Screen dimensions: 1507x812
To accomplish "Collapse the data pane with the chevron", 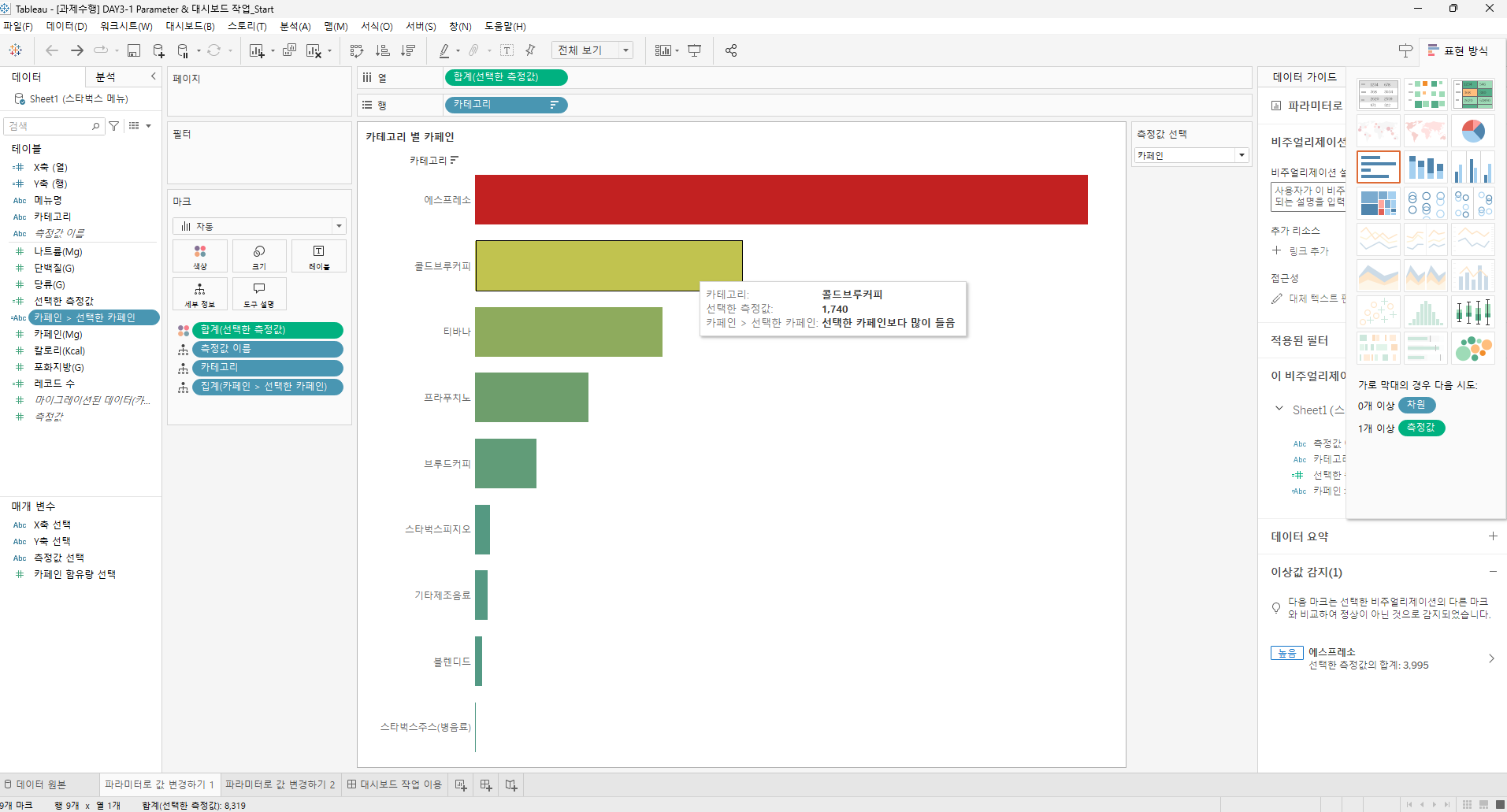I will (x=154, y=76).
